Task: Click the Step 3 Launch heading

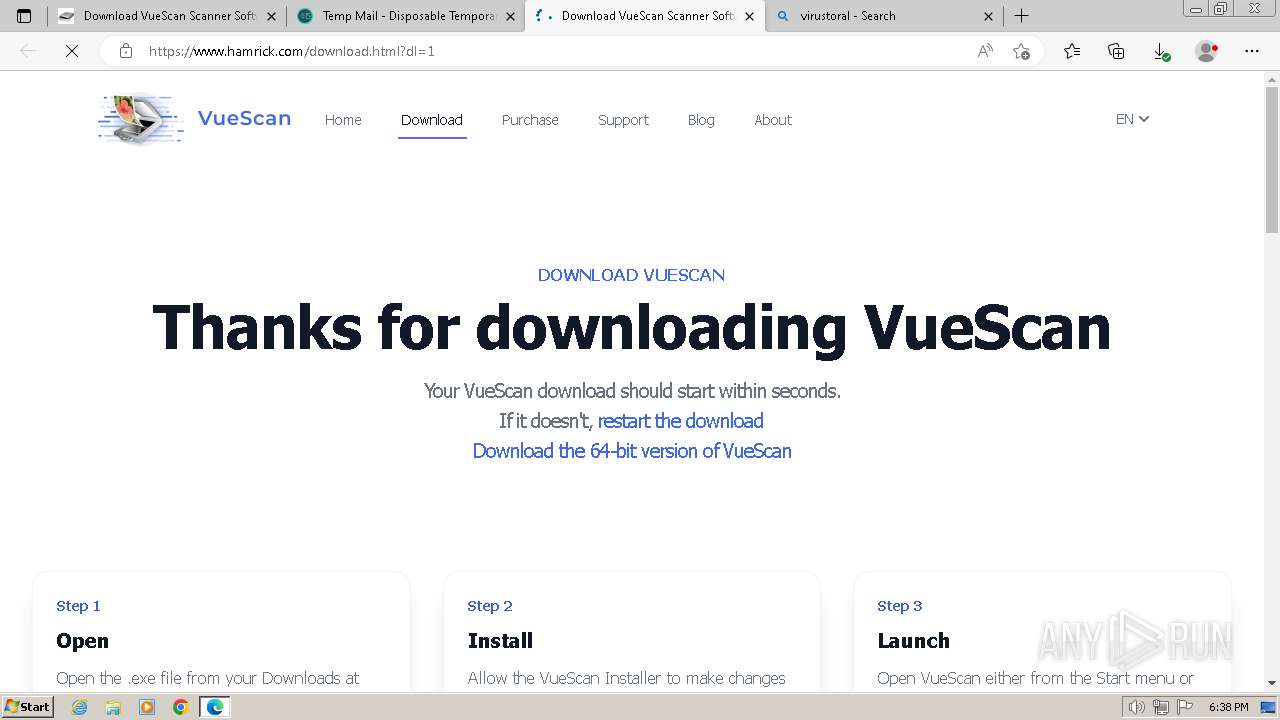Action: click(x=913, y=641)
